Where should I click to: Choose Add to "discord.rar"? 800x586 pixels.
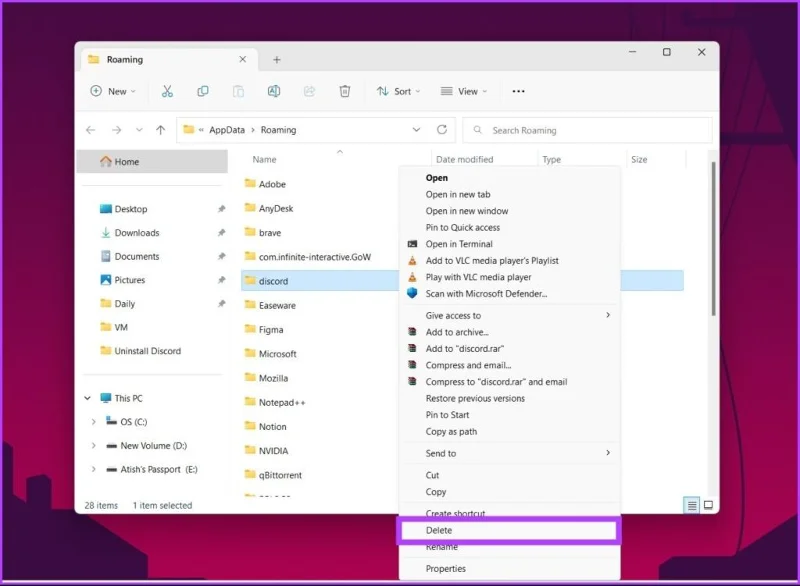point(509,349)
